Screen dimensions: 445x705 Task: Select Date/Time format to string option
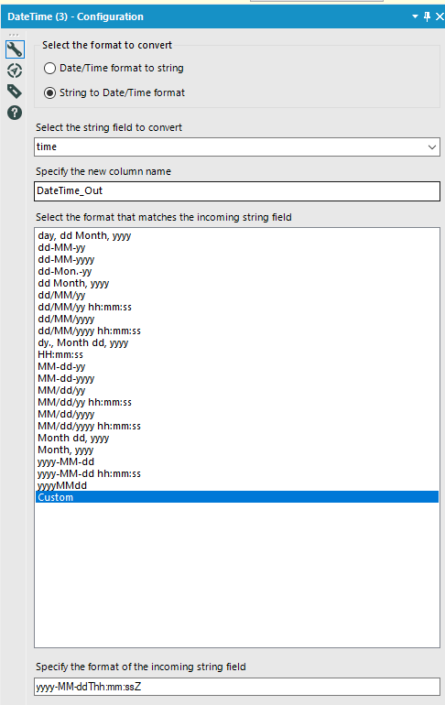coord(50,68)
